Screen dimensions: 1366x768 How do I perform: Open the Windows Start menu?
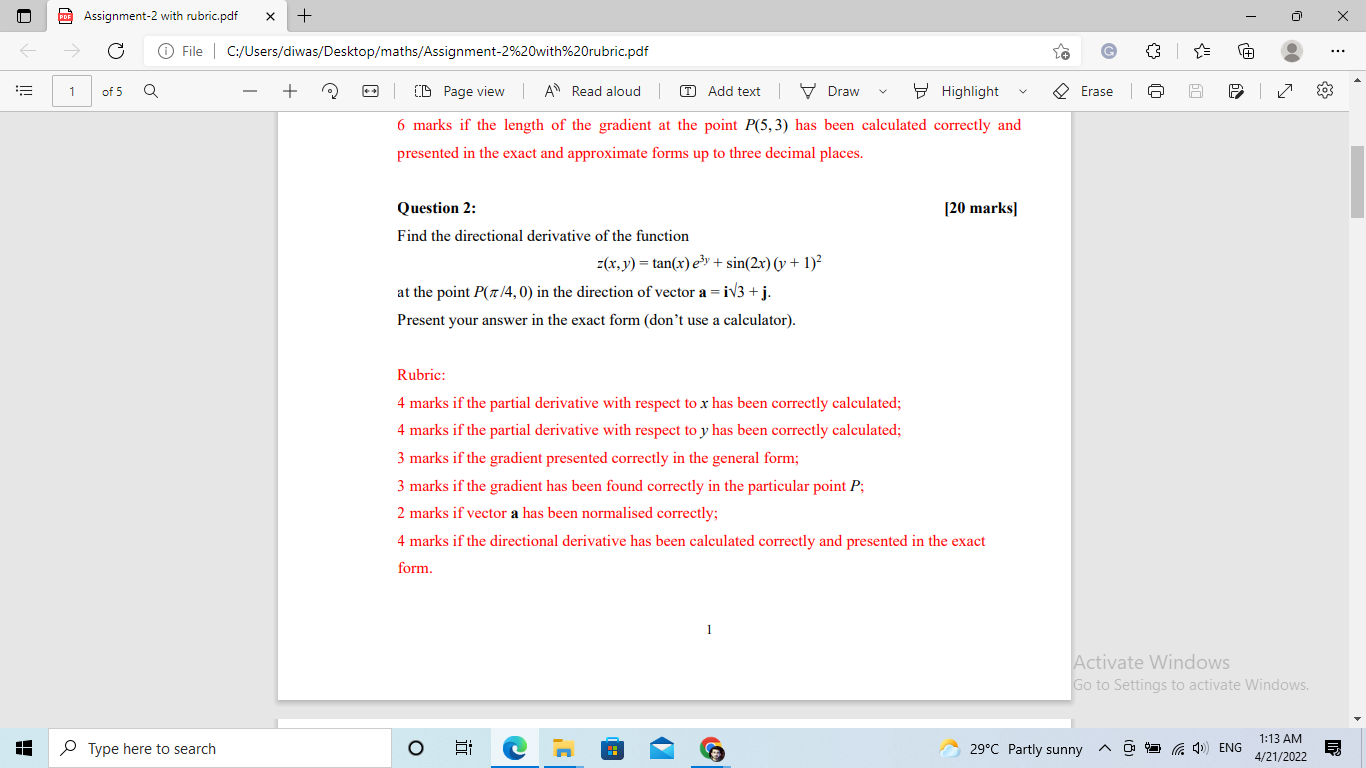pyautogui.click(x=25, y=749)
